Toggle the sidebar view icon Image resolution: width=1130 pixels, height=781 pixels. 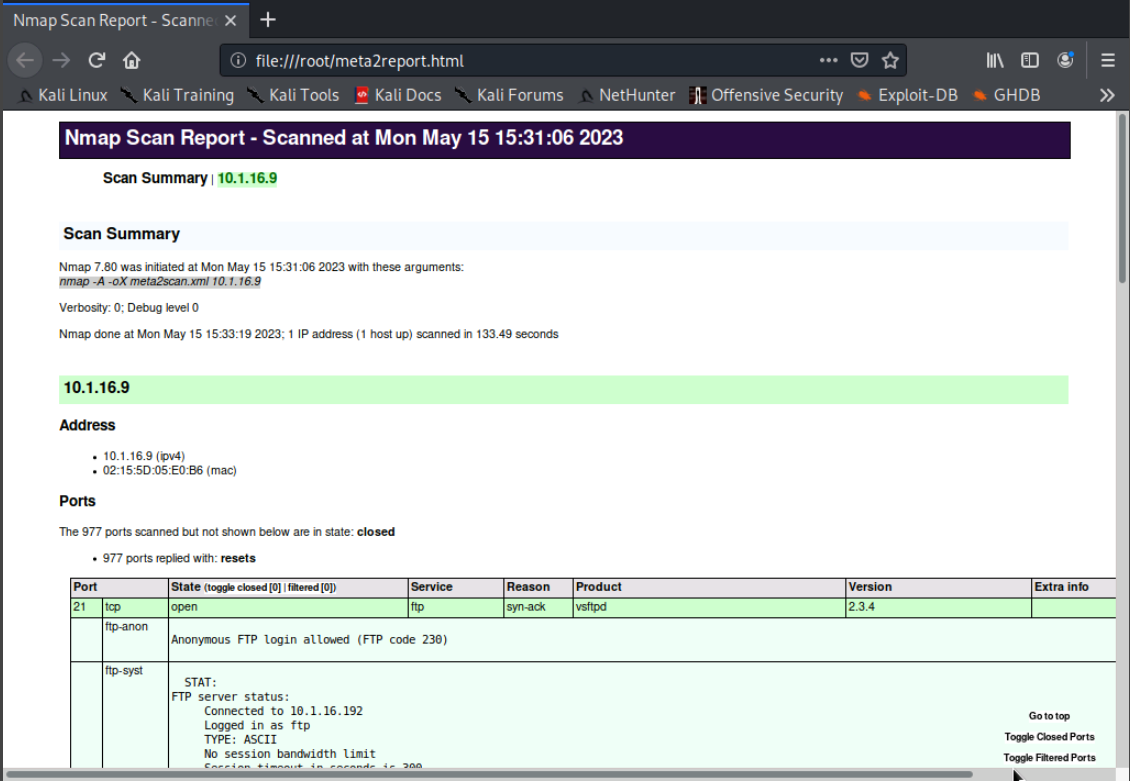1030,61
